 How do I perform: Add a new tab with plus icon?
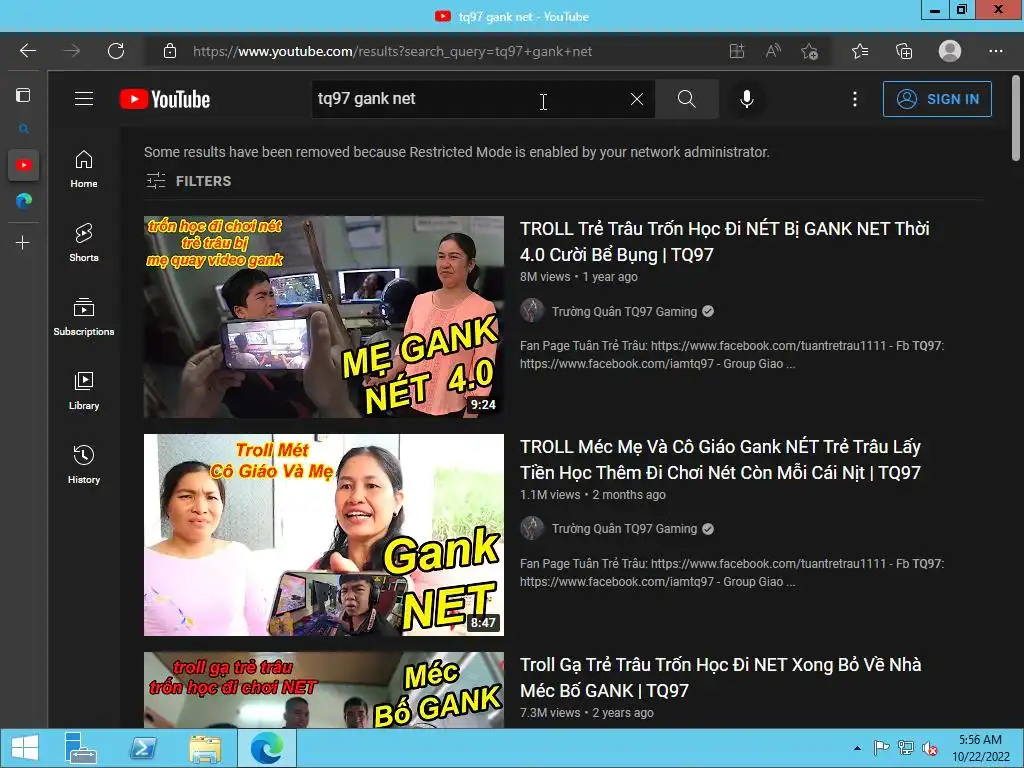(x=23, y=243)
